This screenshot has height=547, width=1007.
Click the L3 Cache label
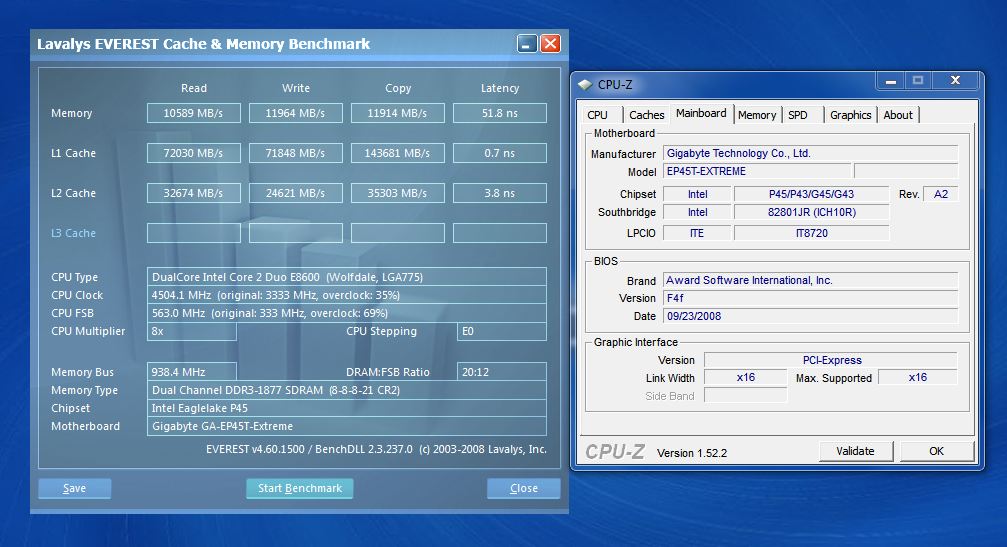tap(73, 233)
